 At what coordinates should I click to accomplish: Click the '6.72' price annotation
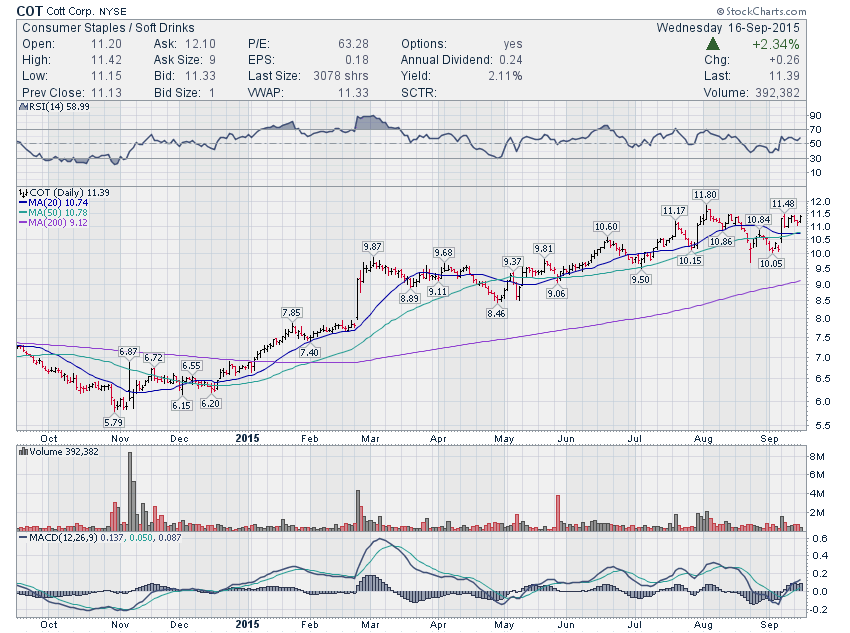153,358
